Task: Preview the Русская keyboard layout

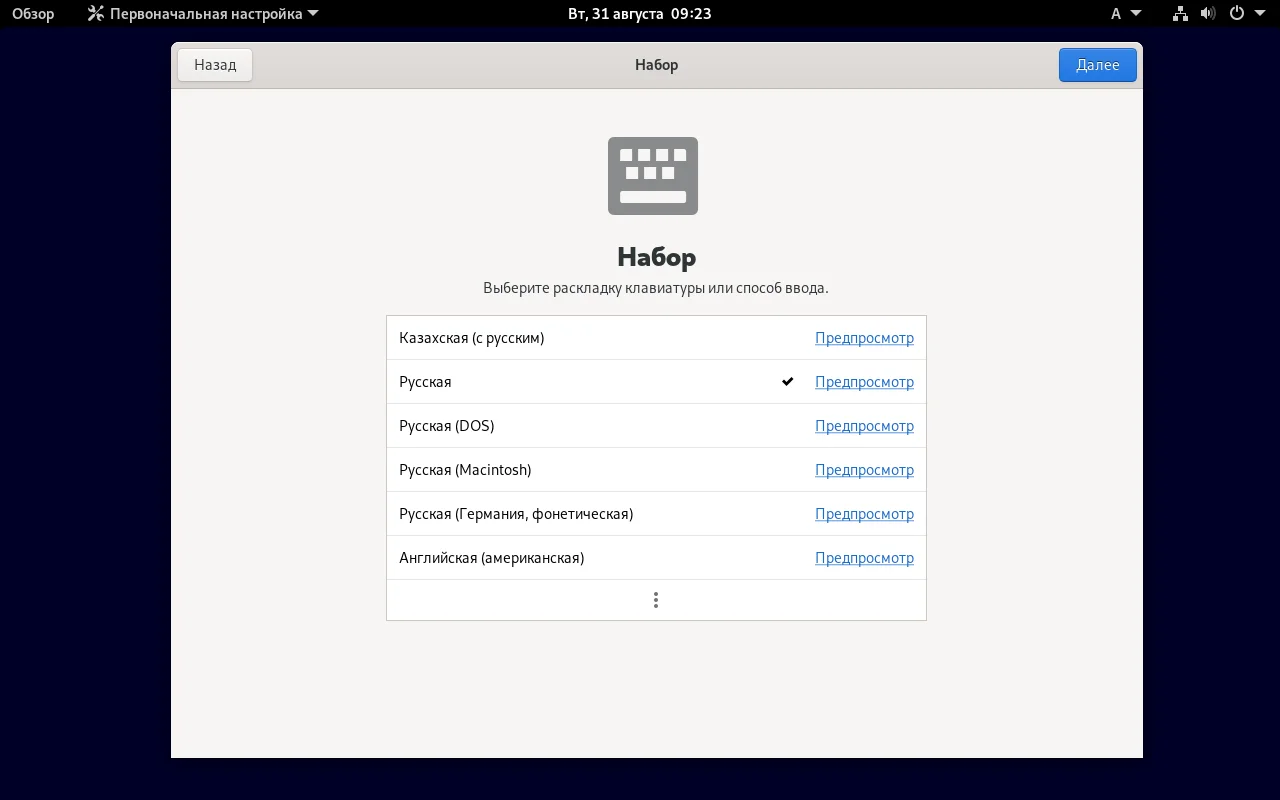Action: coord(864,381)
